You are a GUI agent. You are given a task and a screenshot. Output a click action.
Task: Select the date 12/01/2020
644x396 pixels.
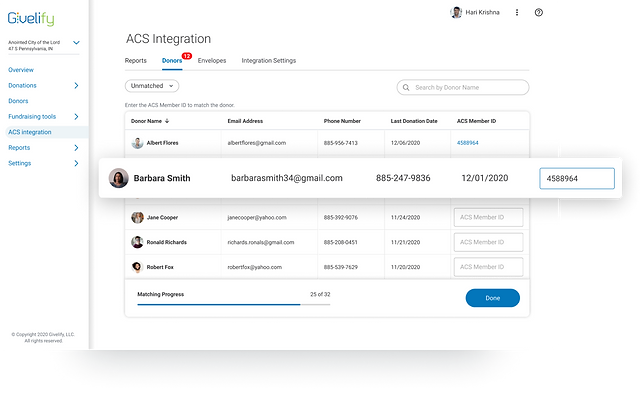[485, 178]
